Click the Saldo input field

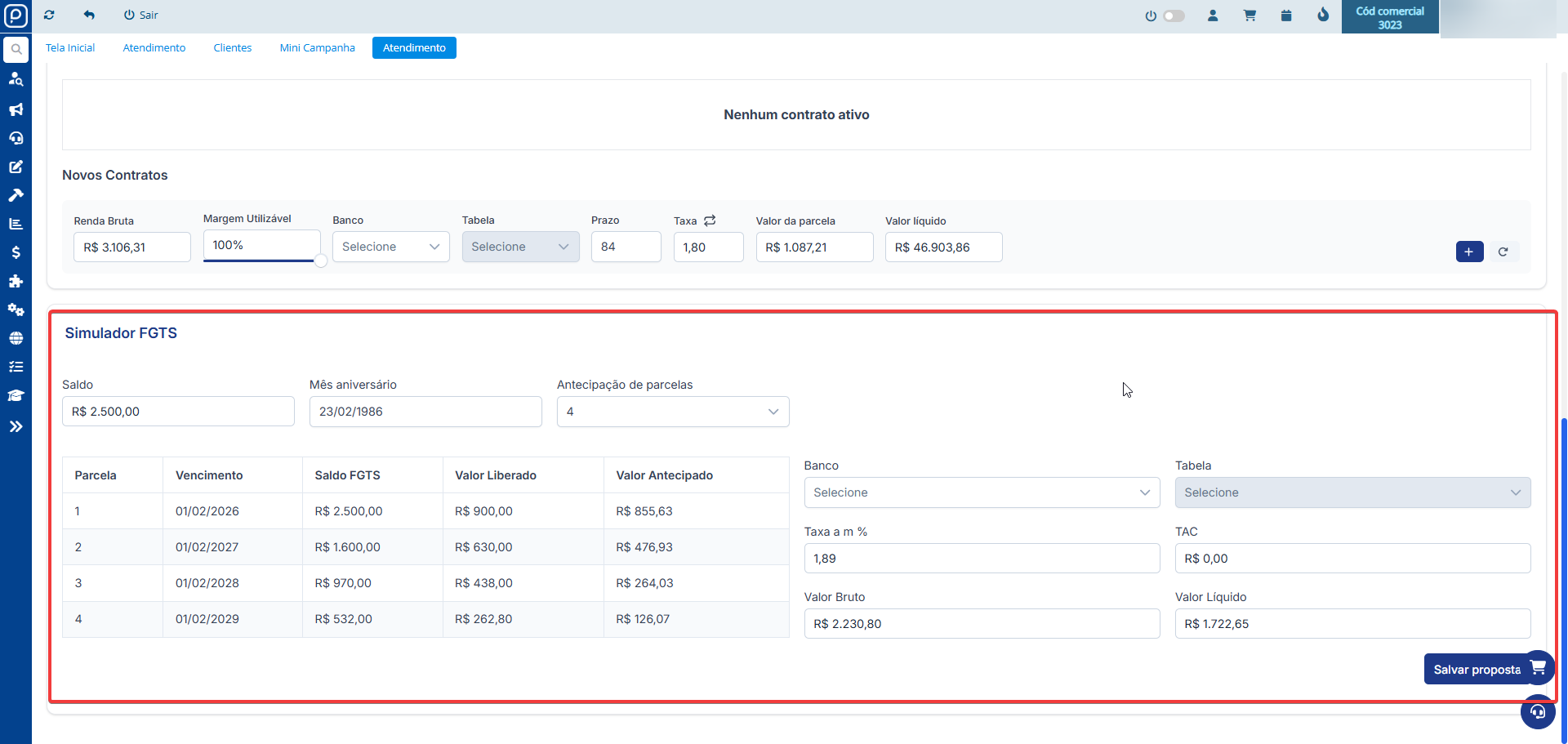coord(178,412)
